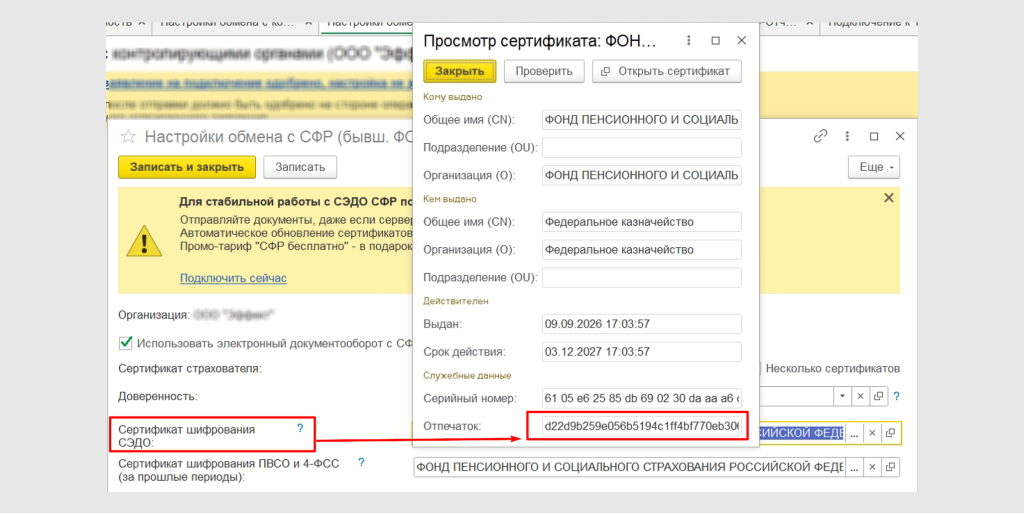
Task: Clear the СЭДО encryption certificate field
Action: [872, 433]
